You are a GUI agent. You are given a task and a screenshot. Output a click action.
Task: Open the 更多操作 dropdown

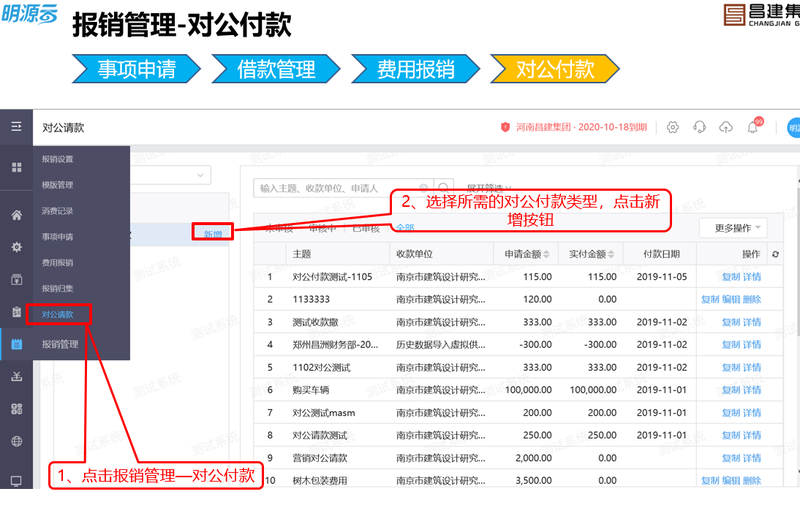click(733, 228)
